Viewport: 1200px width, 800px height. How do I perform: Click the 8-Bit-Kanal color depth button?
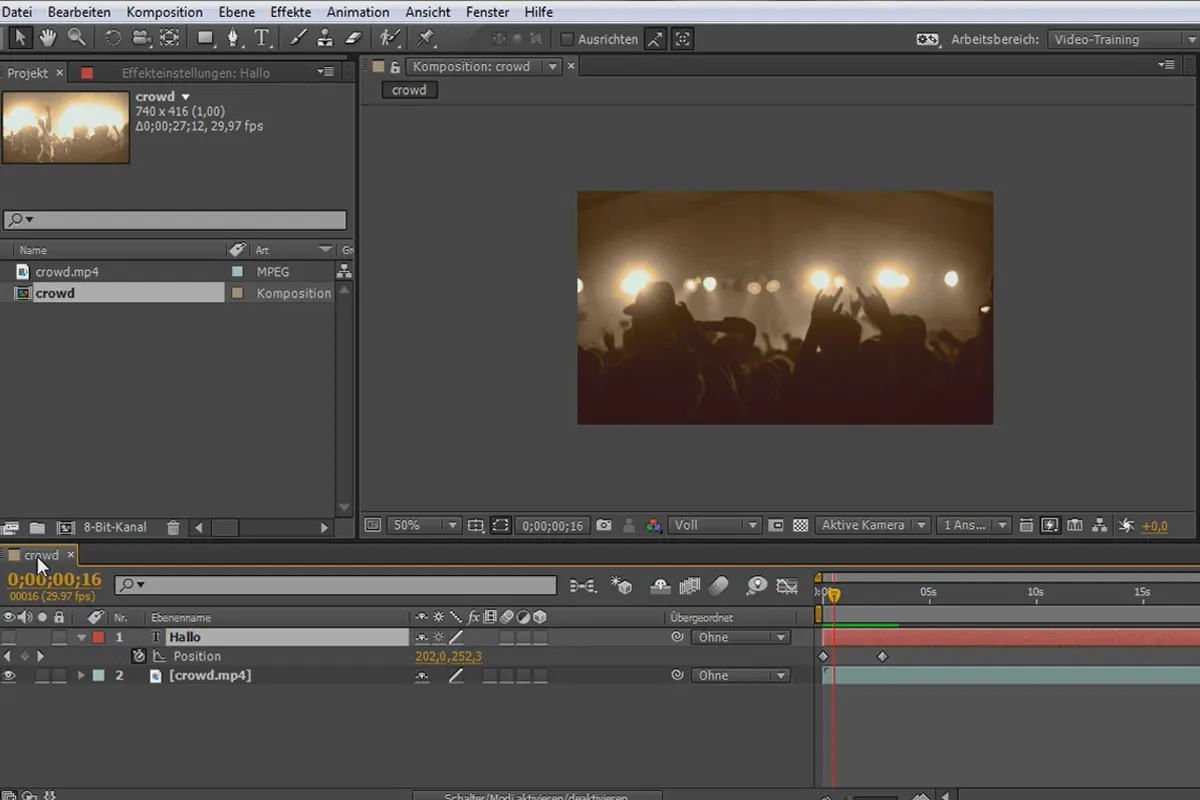click(115, 527)
